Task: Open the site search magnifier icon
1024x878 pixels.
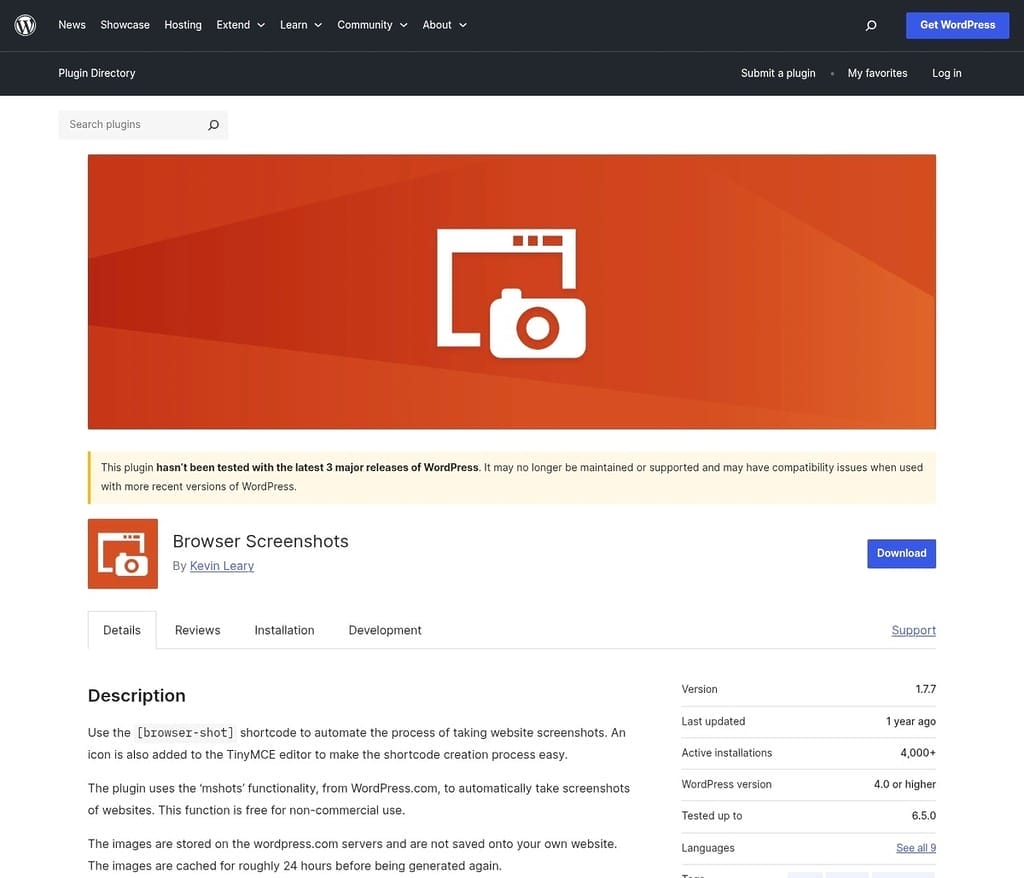Action: pyautogui.click(x=870, y=25)
